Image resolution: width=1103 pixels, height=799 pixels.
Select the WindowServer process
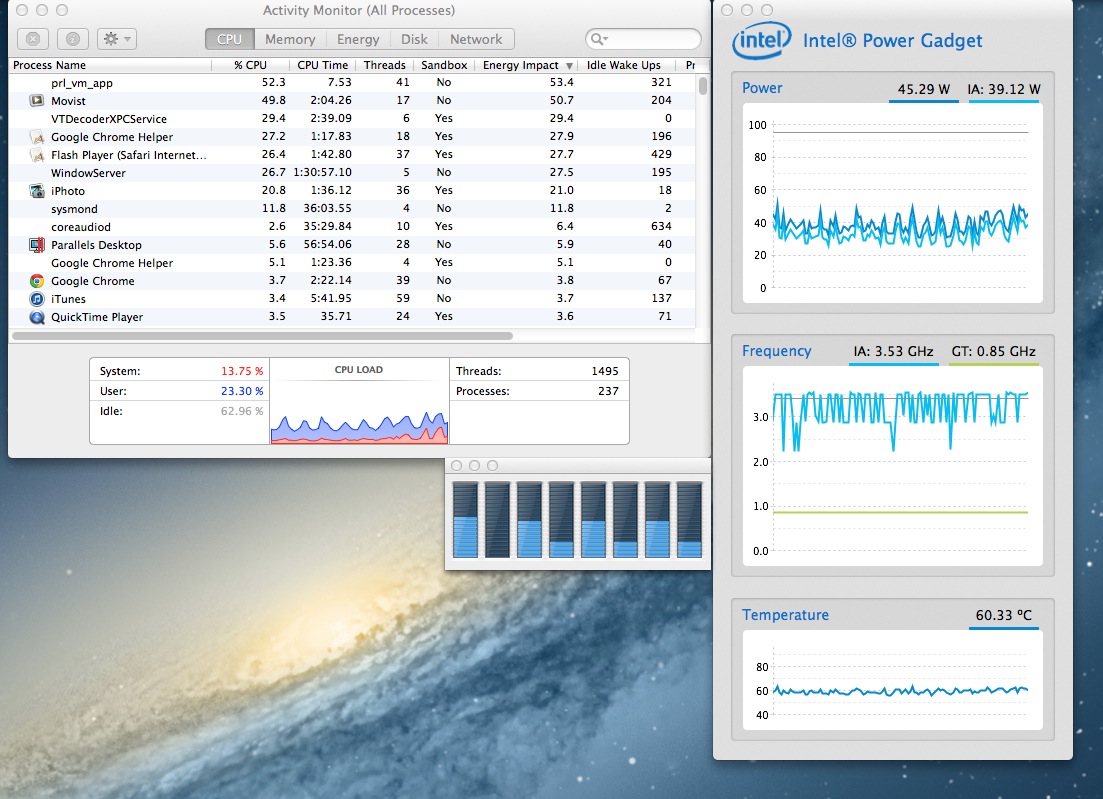pos(352,172)
